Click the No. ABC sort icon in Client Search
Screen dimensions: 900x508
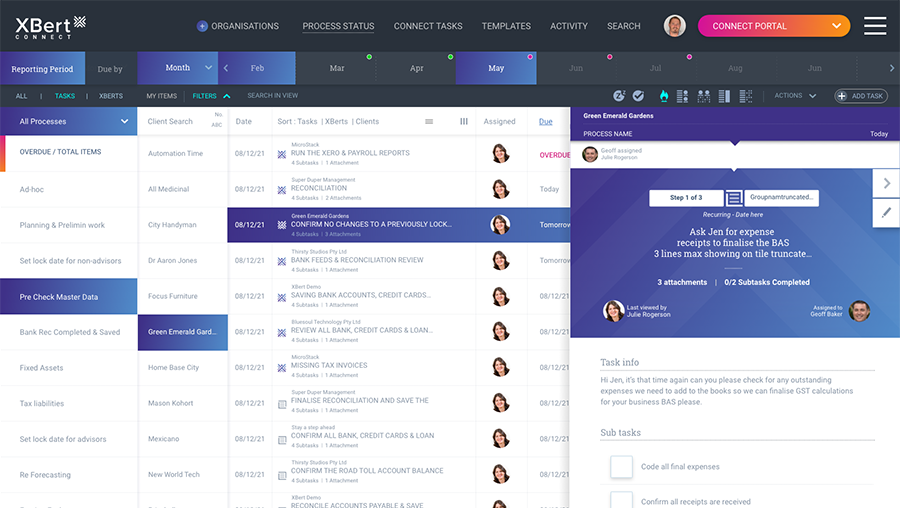217,120
